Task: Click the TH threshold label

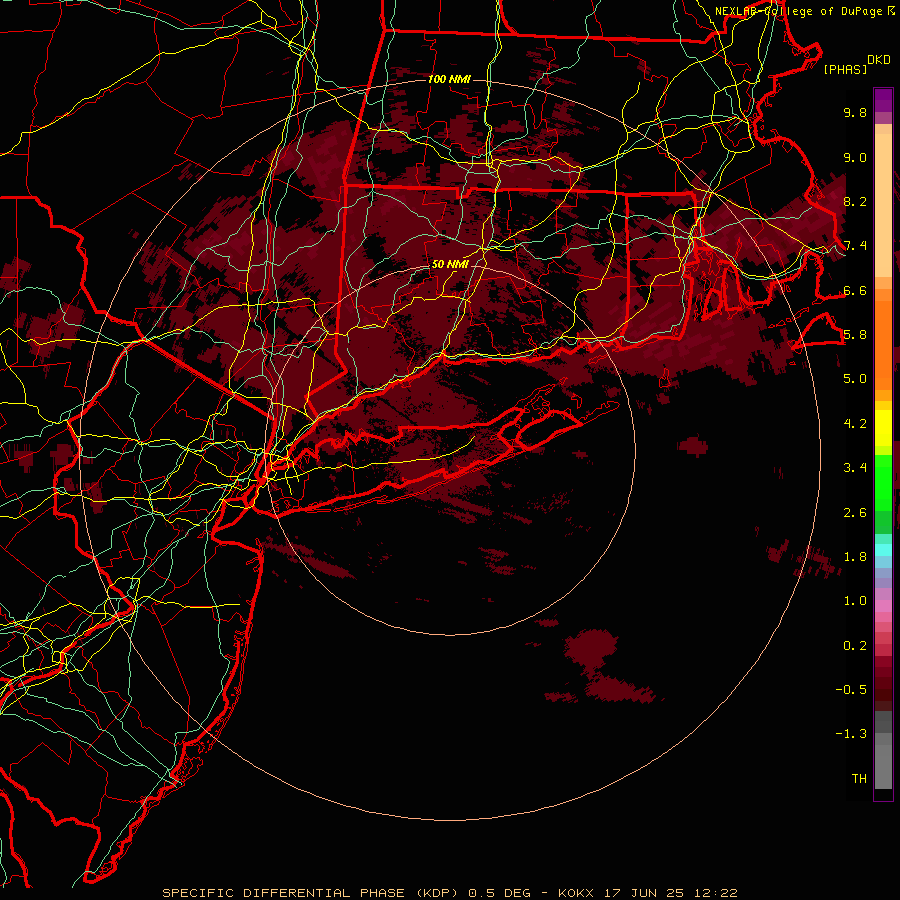Action: (859, 779)
